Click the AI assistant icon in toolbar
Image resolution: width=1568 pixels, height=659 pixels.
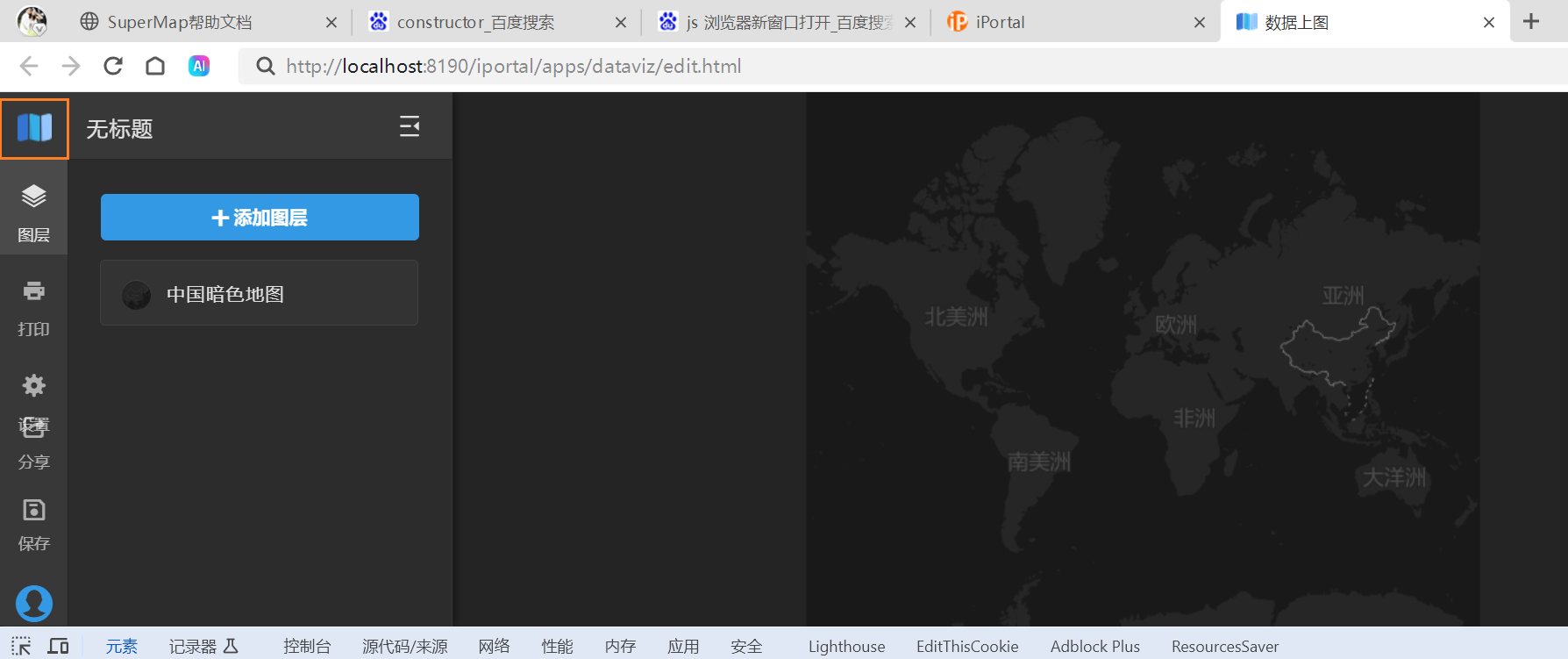click(199, 66)
